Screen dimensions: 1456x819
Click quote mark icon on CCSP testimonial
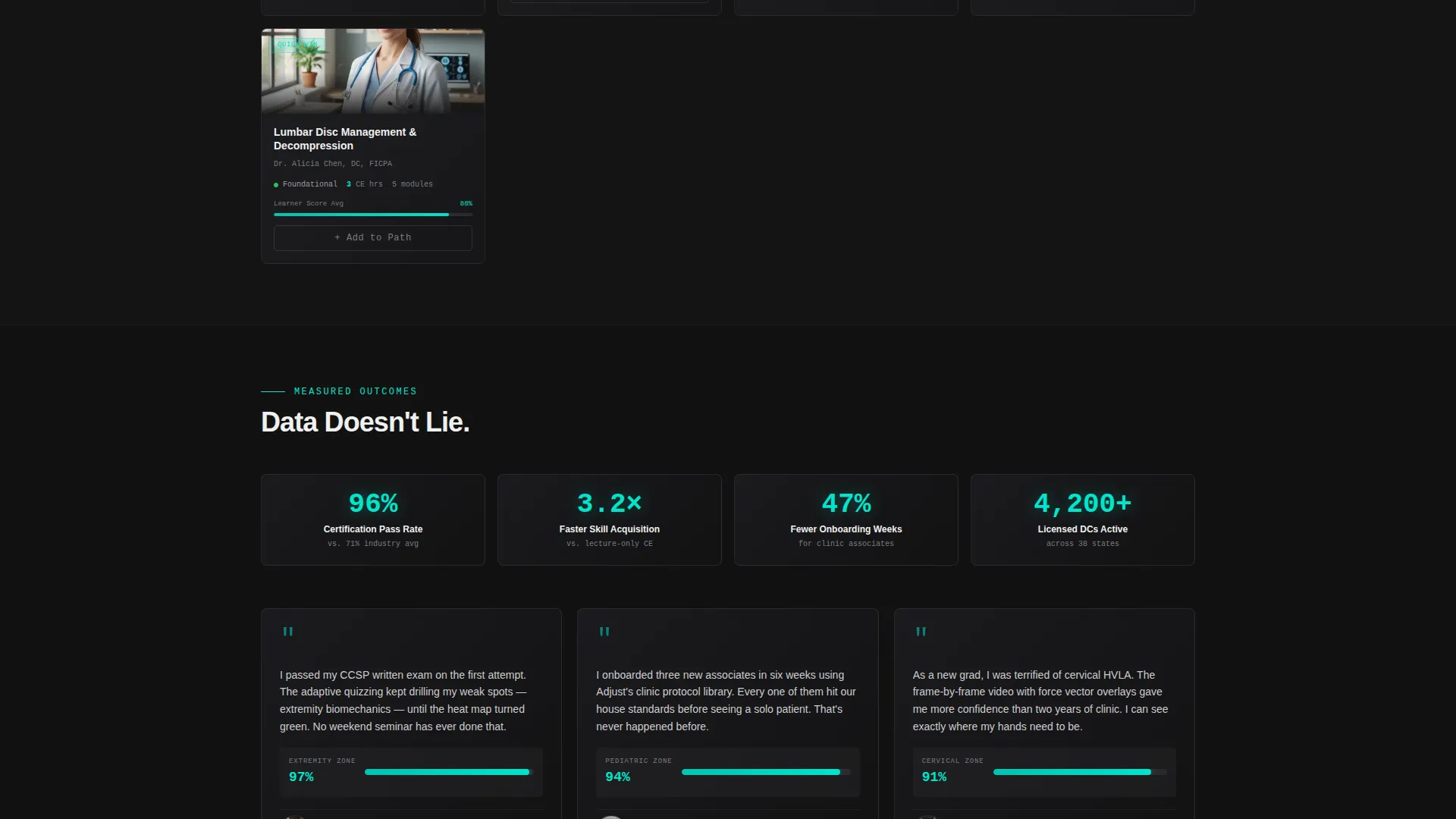(288, 632)
